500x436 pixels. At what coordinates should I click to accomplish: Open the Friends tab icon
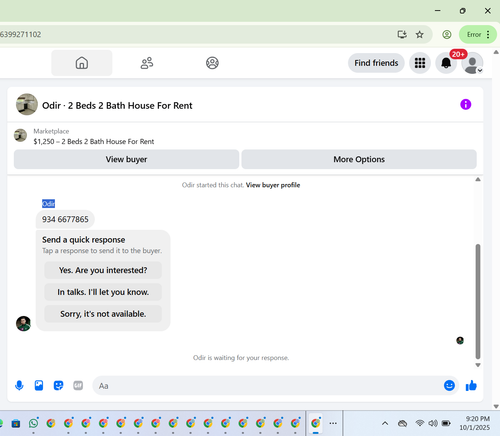[x=147, y=63]
